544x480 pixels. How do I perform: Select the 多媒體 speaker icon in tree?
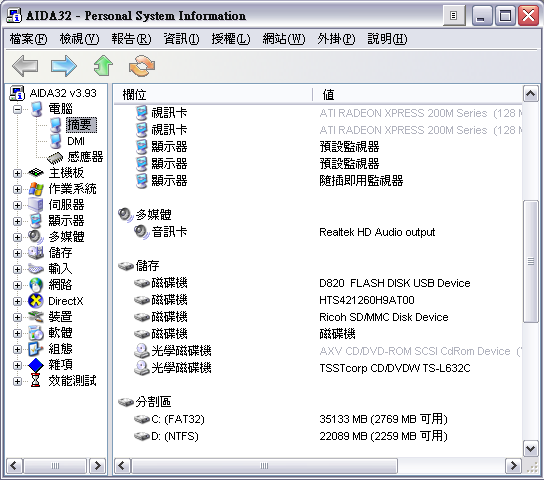tap(36, 237)
